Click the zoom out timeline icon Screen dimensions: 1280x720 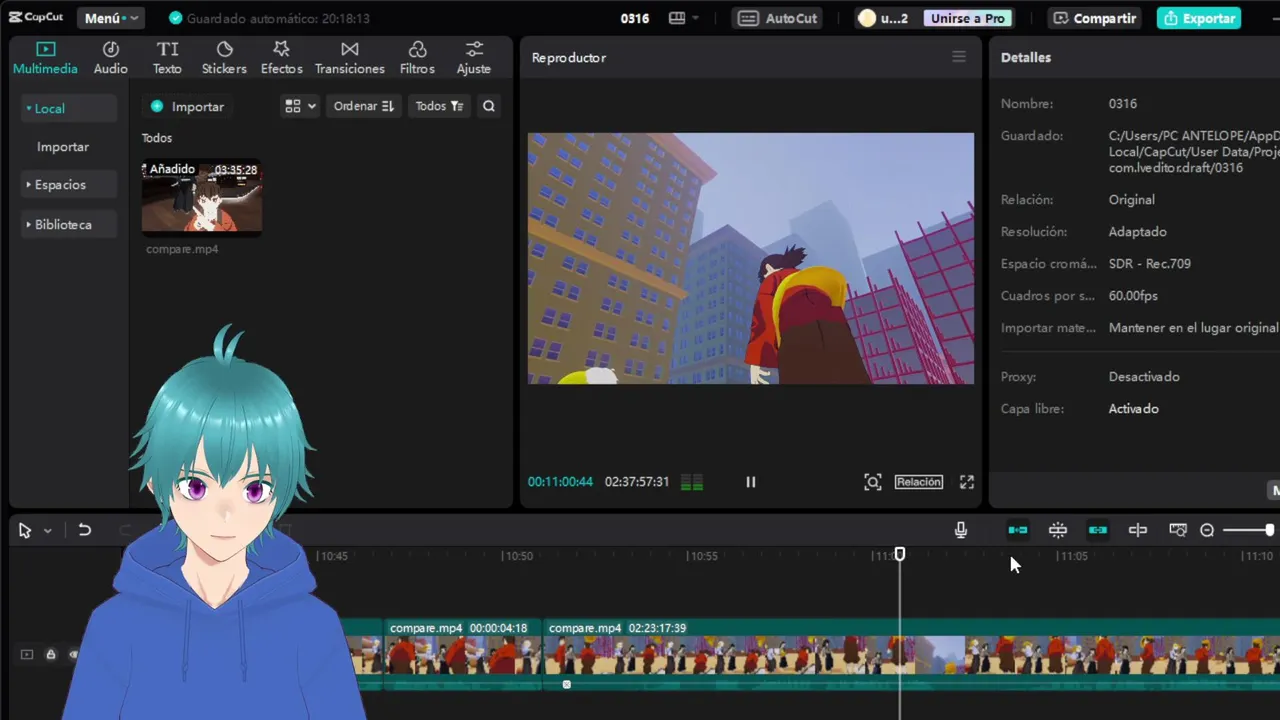[1207, 530]
